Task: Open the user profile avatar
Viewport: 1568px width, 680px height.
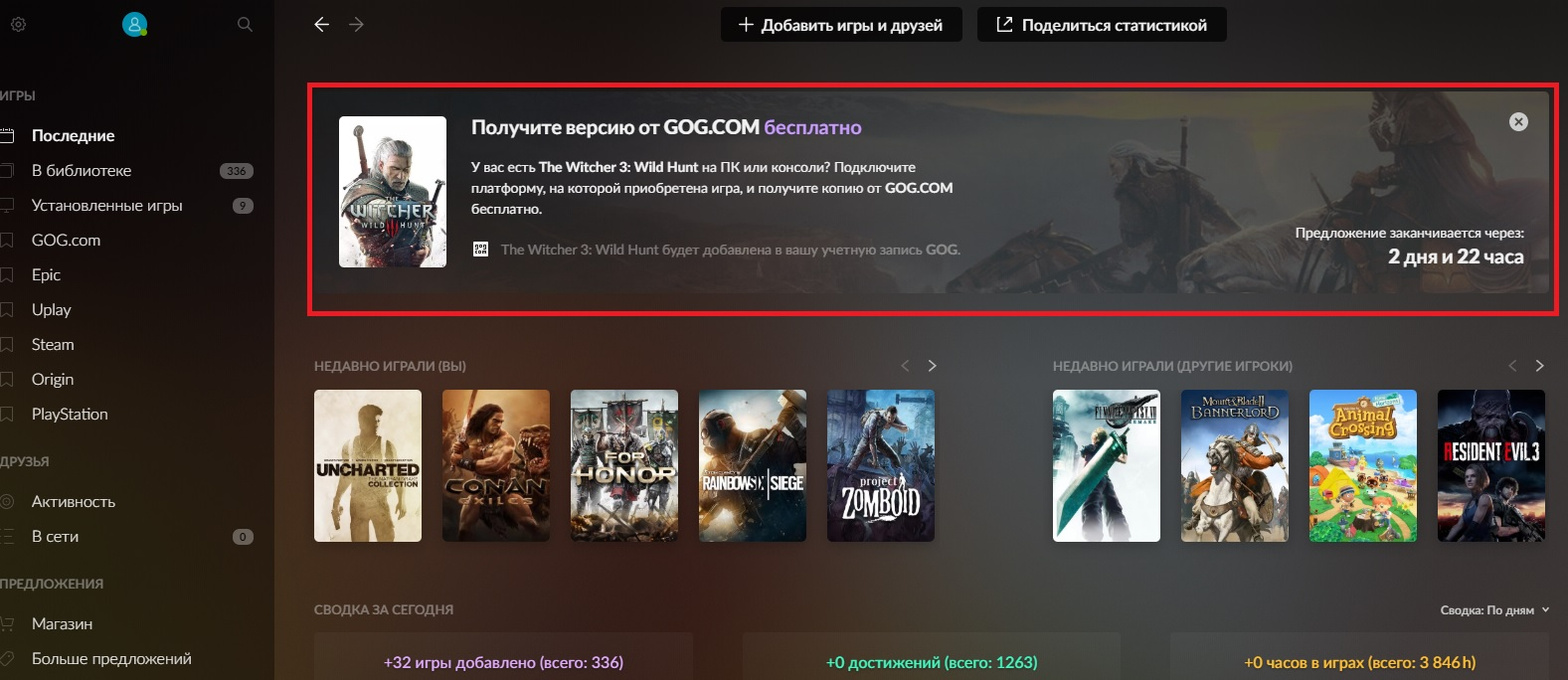Action: coord(134,24)
